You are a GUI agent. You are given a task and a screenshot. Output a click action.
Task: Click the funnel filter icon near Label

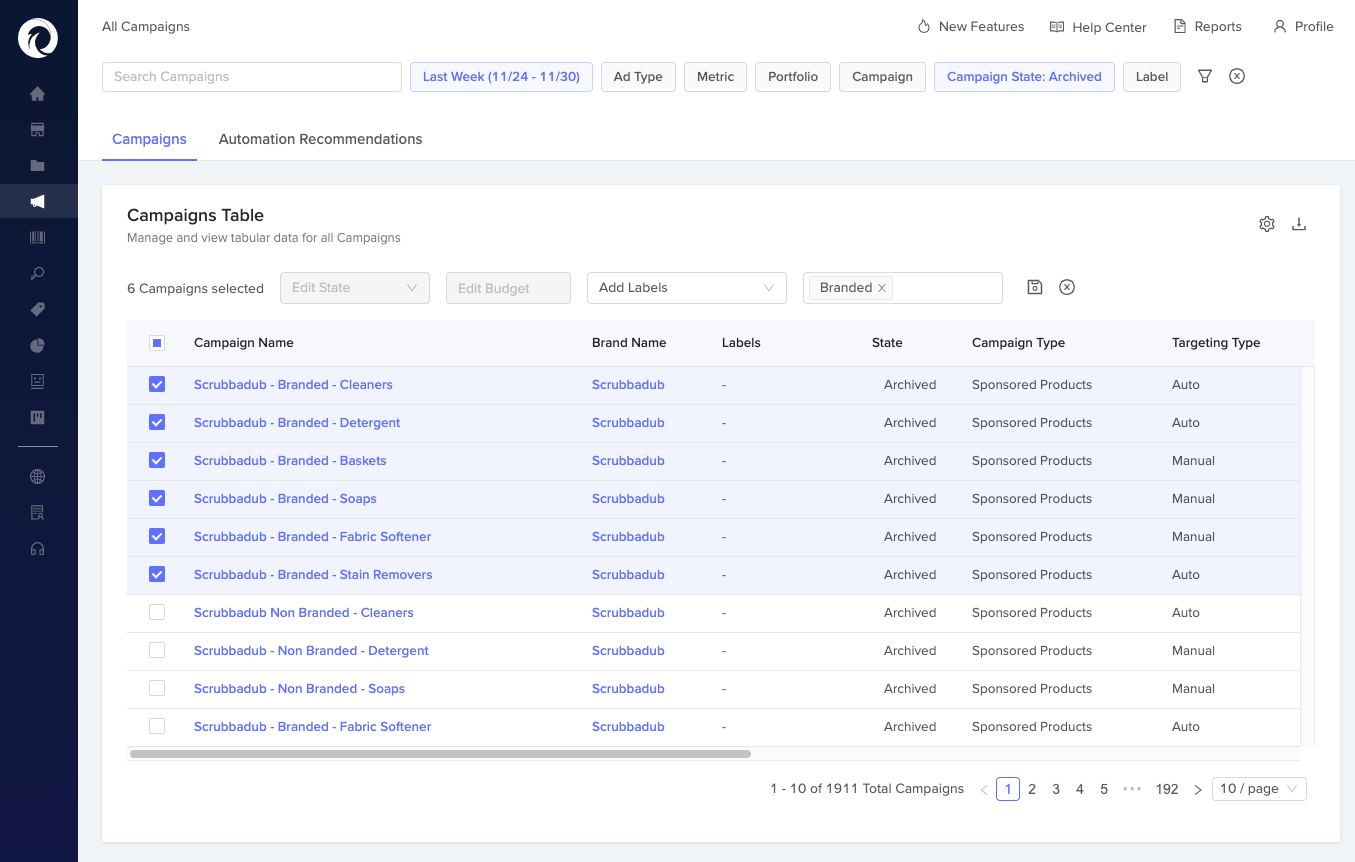point(1204,76)
